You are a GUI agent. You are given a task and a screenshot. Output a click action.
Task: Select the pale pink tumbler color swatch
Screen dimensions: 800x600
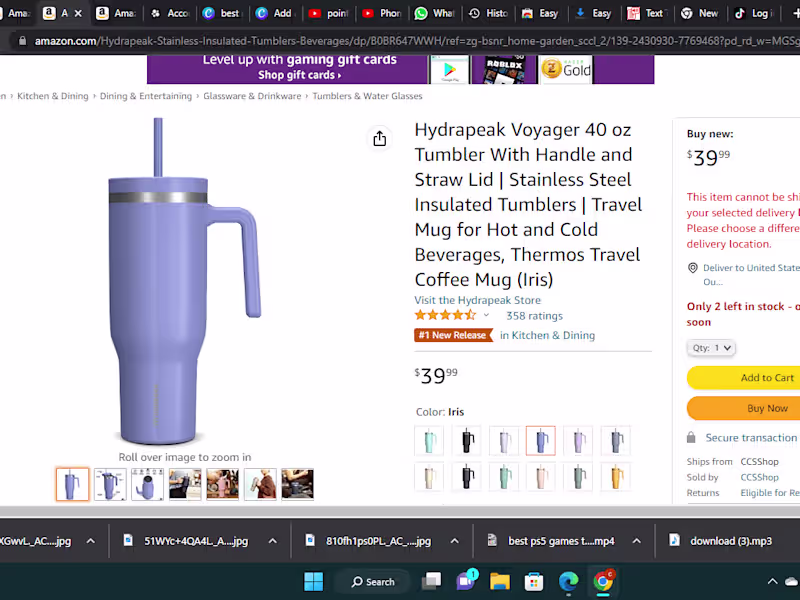541,477
